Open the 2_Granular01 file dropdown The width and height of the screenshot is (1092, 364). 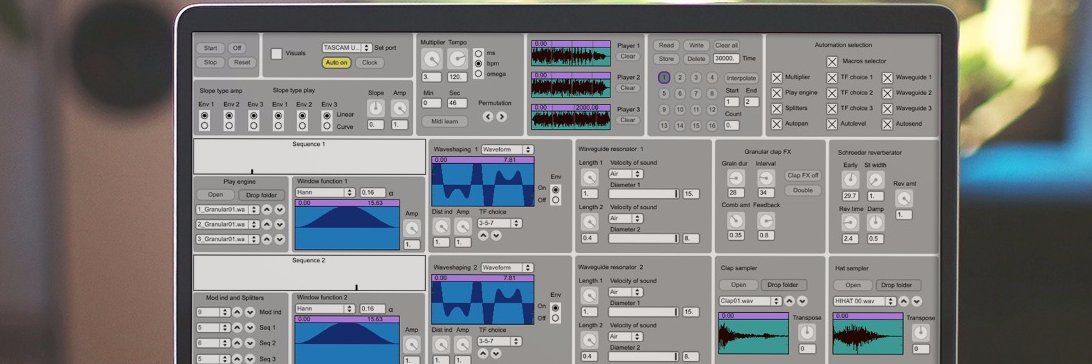click(228, 224)
